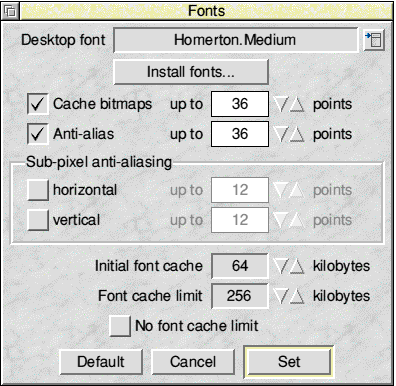
Task: Open the desktop font menu icon
Action: 374,40
